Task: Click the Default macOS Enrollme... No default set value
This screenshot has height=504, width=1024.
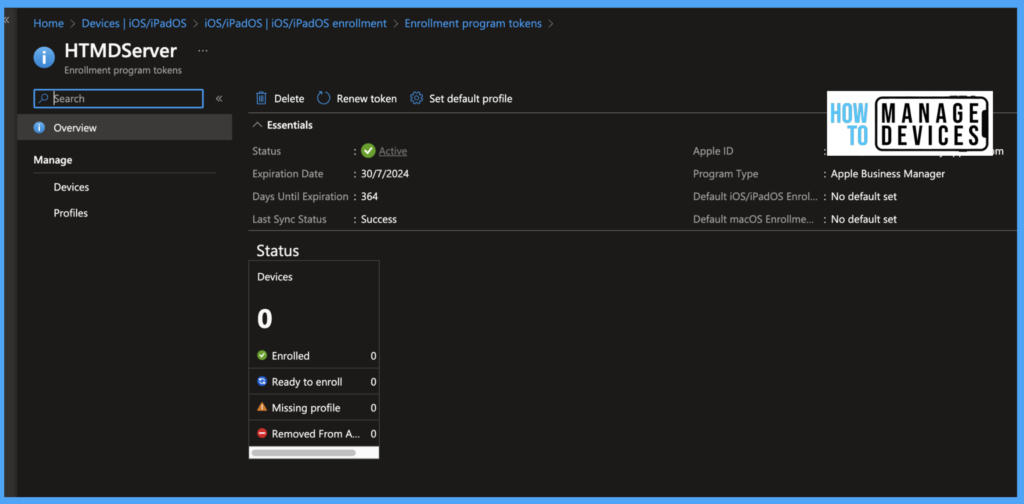Action: click(x=863, y=219)
